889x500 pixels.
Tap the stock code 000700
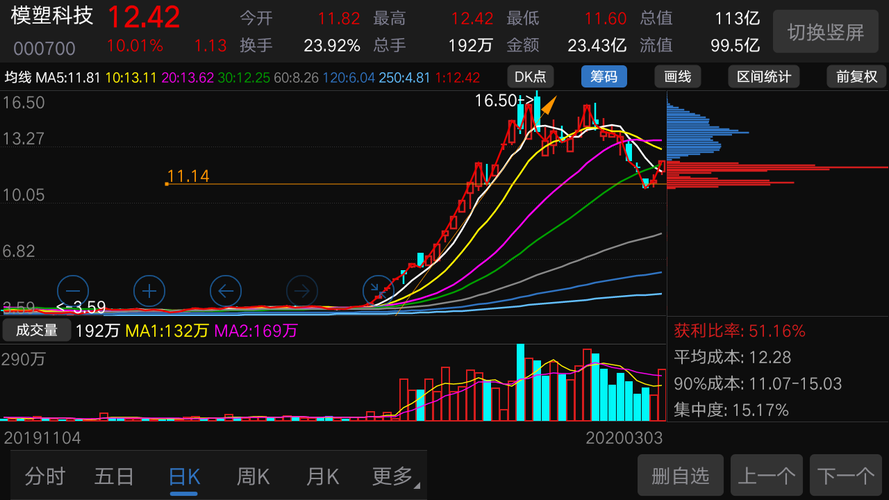coord(44,49)
